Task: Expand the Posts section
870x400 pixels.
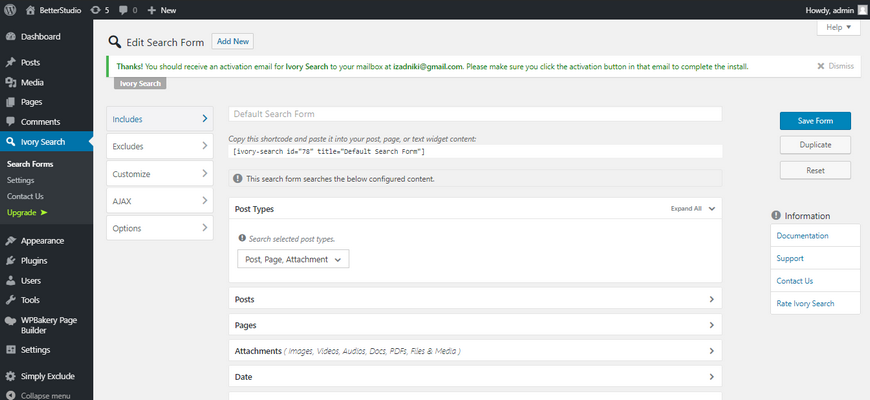Action: [x=475, y=298]
